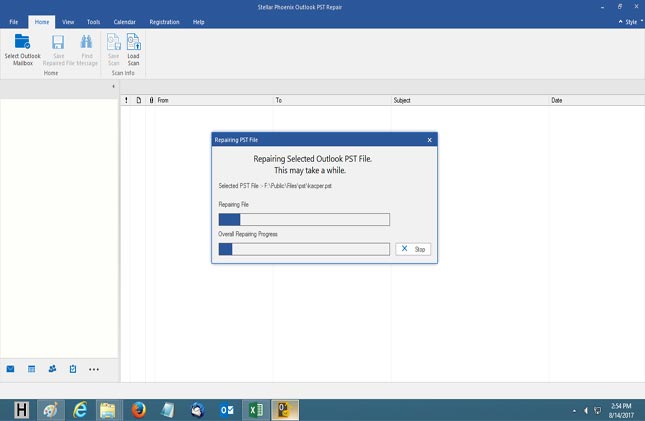The image size is (645, 421).
Task: Open Internet Explorer from the taskbar
Action: (80, 410)
